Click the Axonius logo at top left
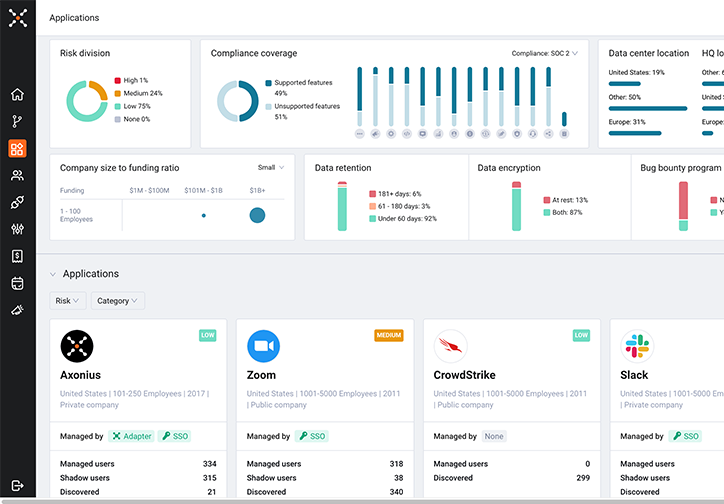 [17, 18]
